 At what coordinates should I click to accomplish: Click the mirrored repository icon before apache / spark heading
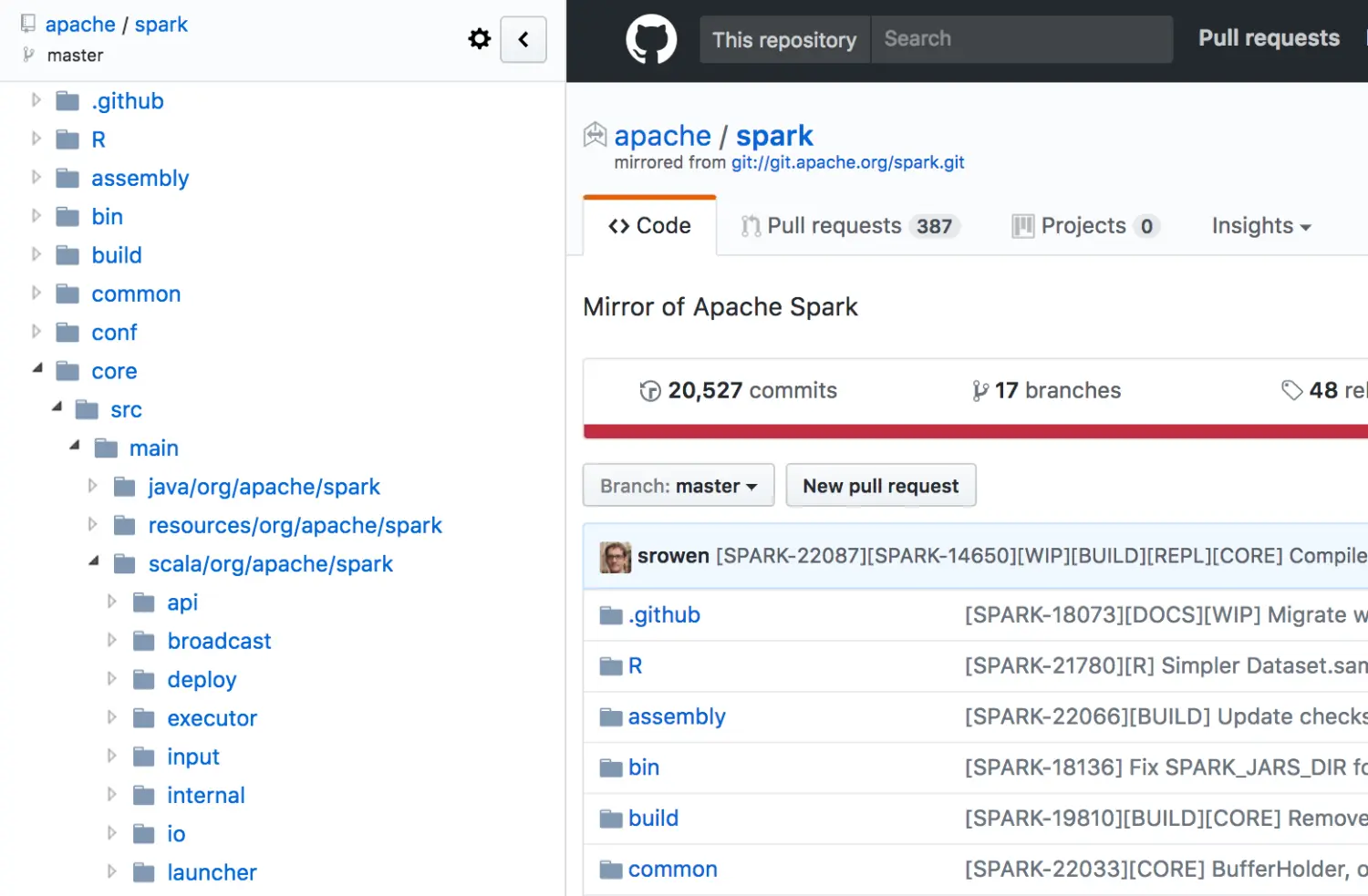(595, 135)
